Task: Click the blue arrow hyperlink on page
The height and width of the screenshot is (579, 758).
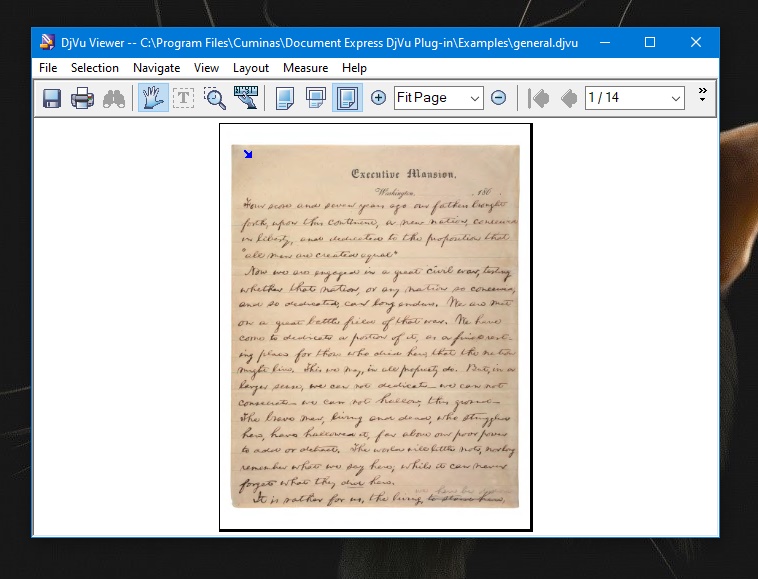Action: pos(248,154)
